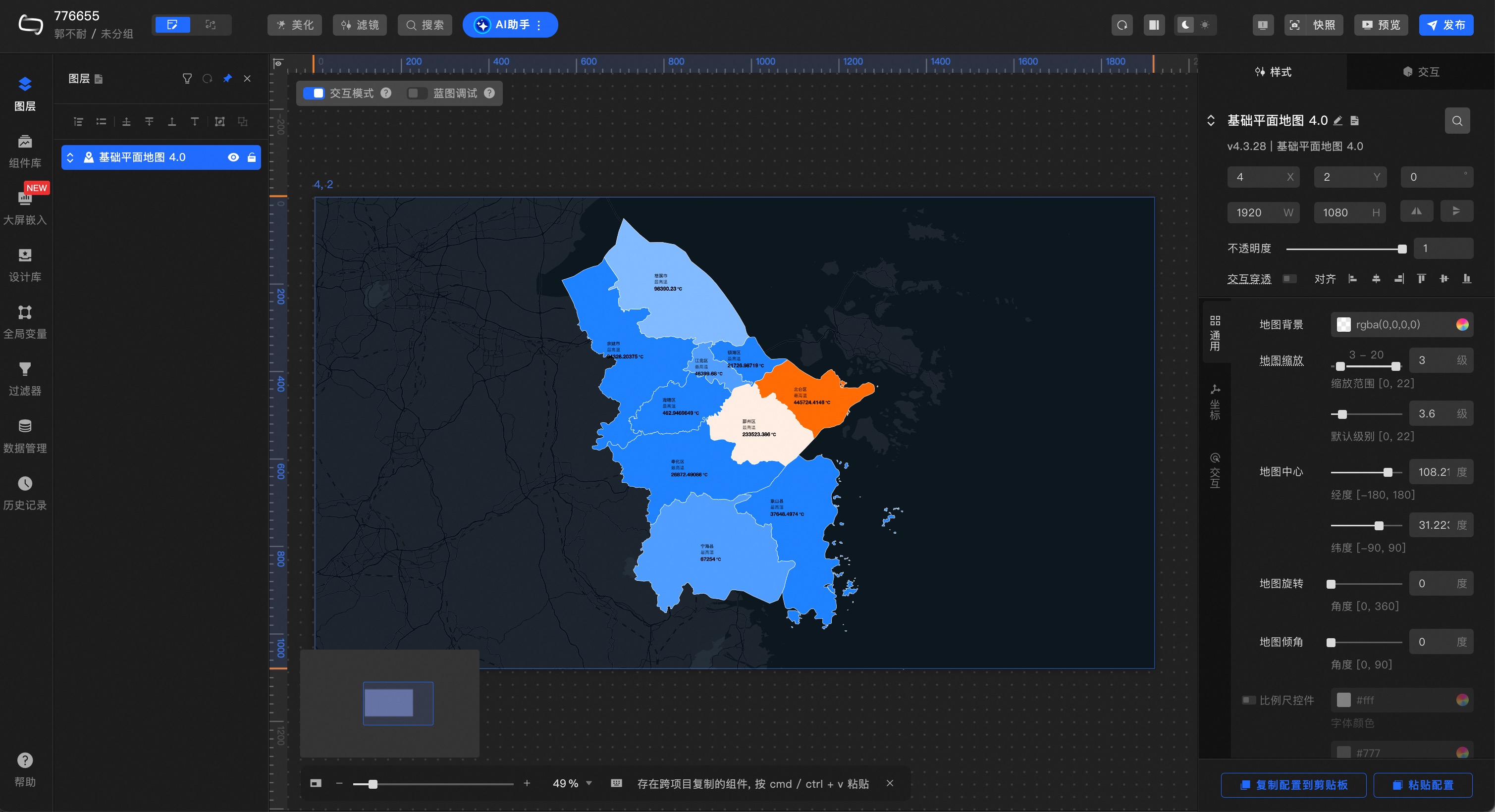Click the search button in style panel
1495x812 pixels.
click(x=1457, y=121)
